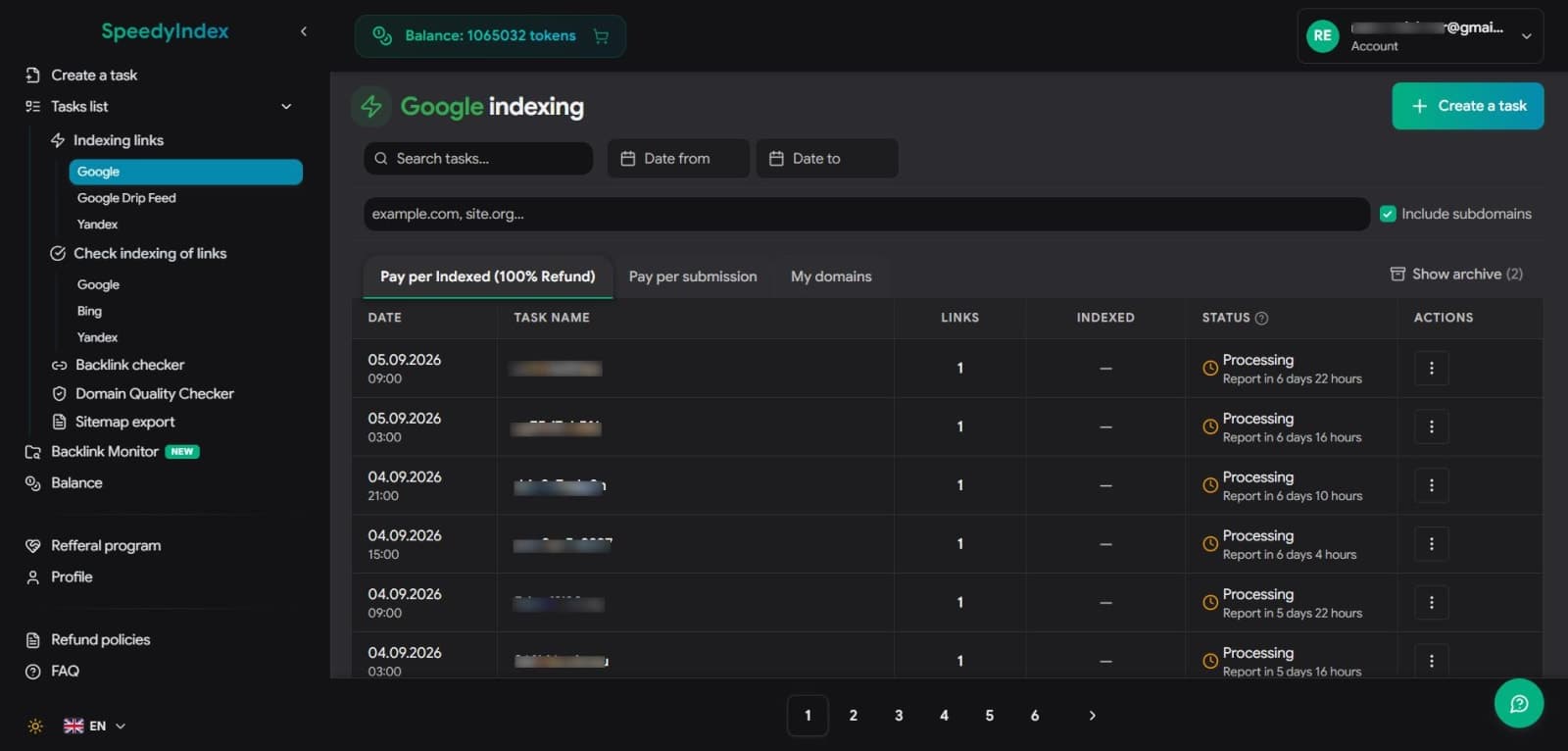Uncheck Include subdomains checkbox
The image size is (1568, 751).
pos(1387,214)
